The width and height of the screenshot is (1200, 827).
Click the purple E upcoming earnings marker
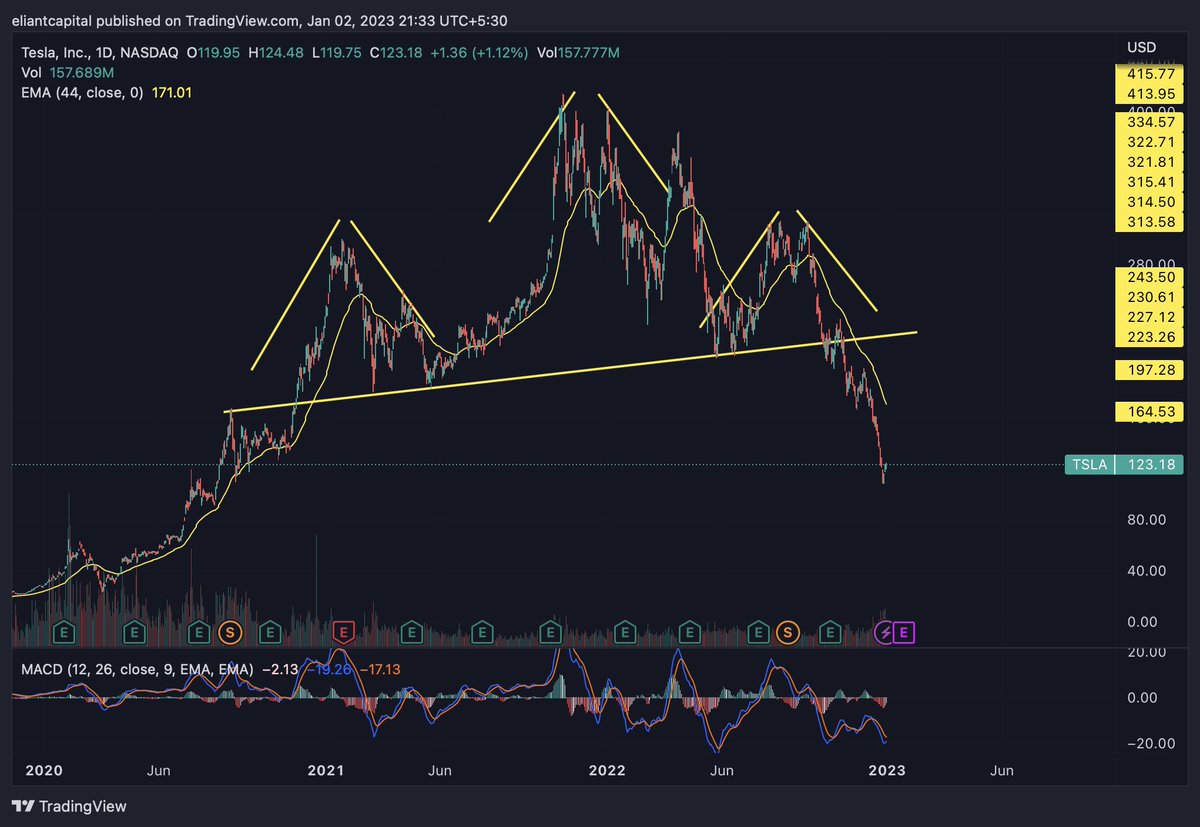(904, 631)
